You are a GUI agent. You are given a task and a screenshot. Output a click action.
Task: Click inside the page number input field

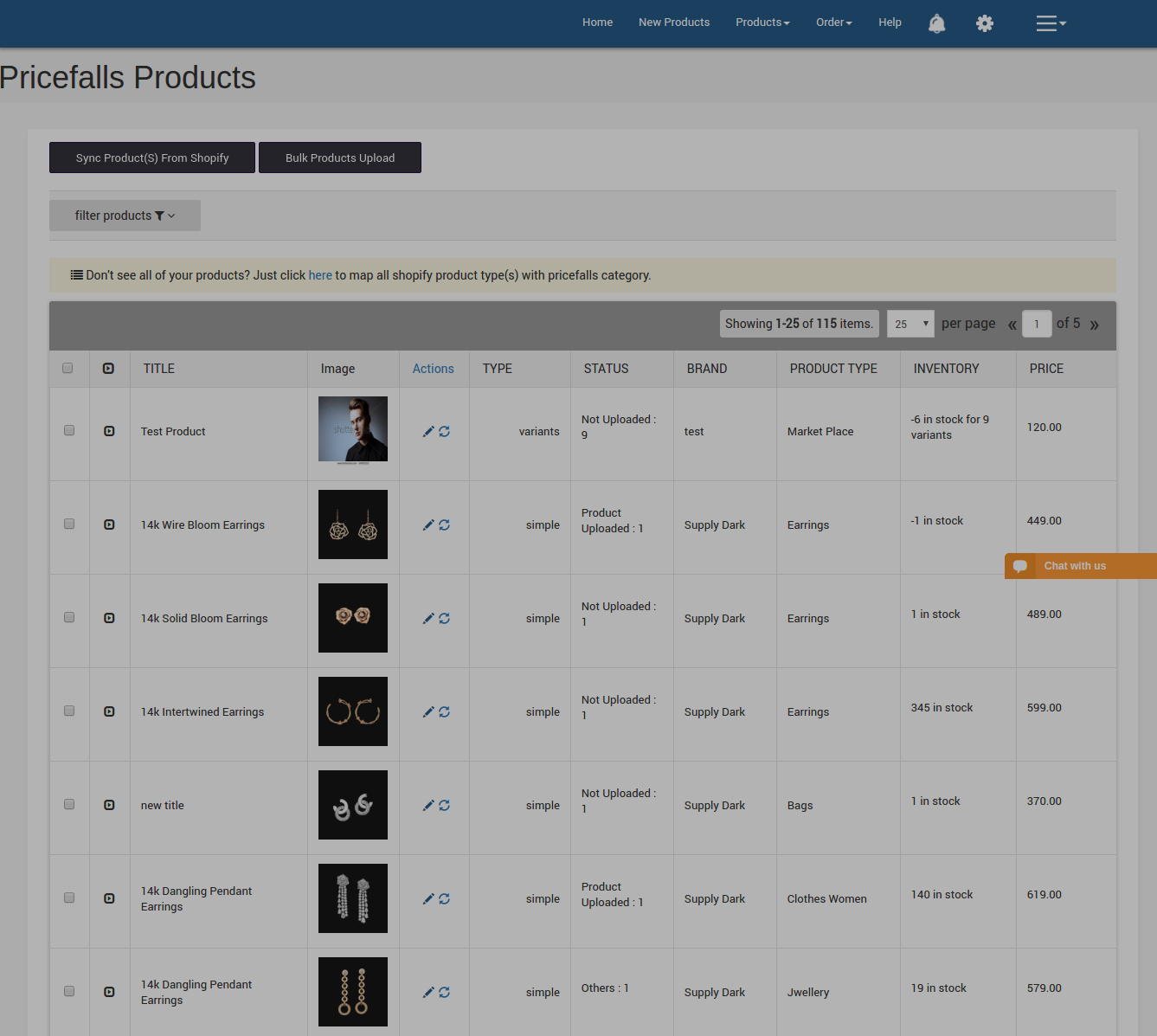[x=1037, y=323]
